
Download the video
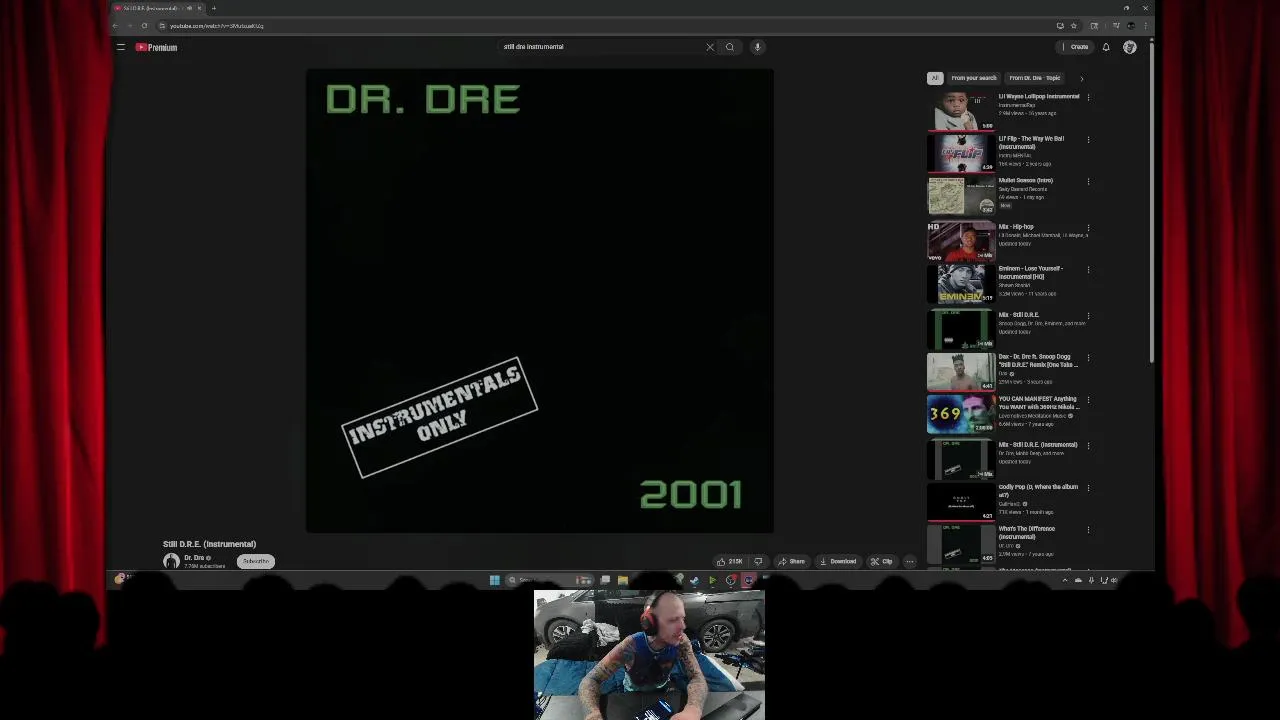pyautogui.click(x=838, y=561)
